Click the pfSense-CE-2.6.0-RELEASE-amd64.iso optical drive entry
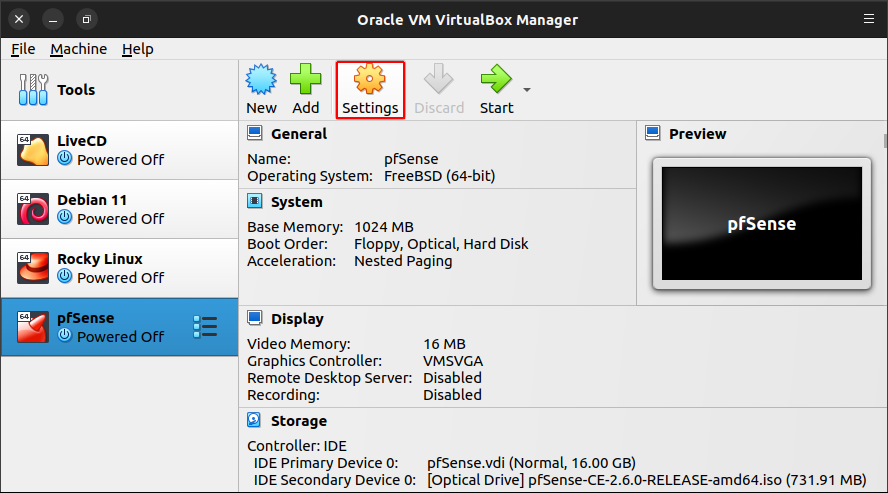This screenshot has width=888, height=493. pyautogui.click(x=647, y=481)
